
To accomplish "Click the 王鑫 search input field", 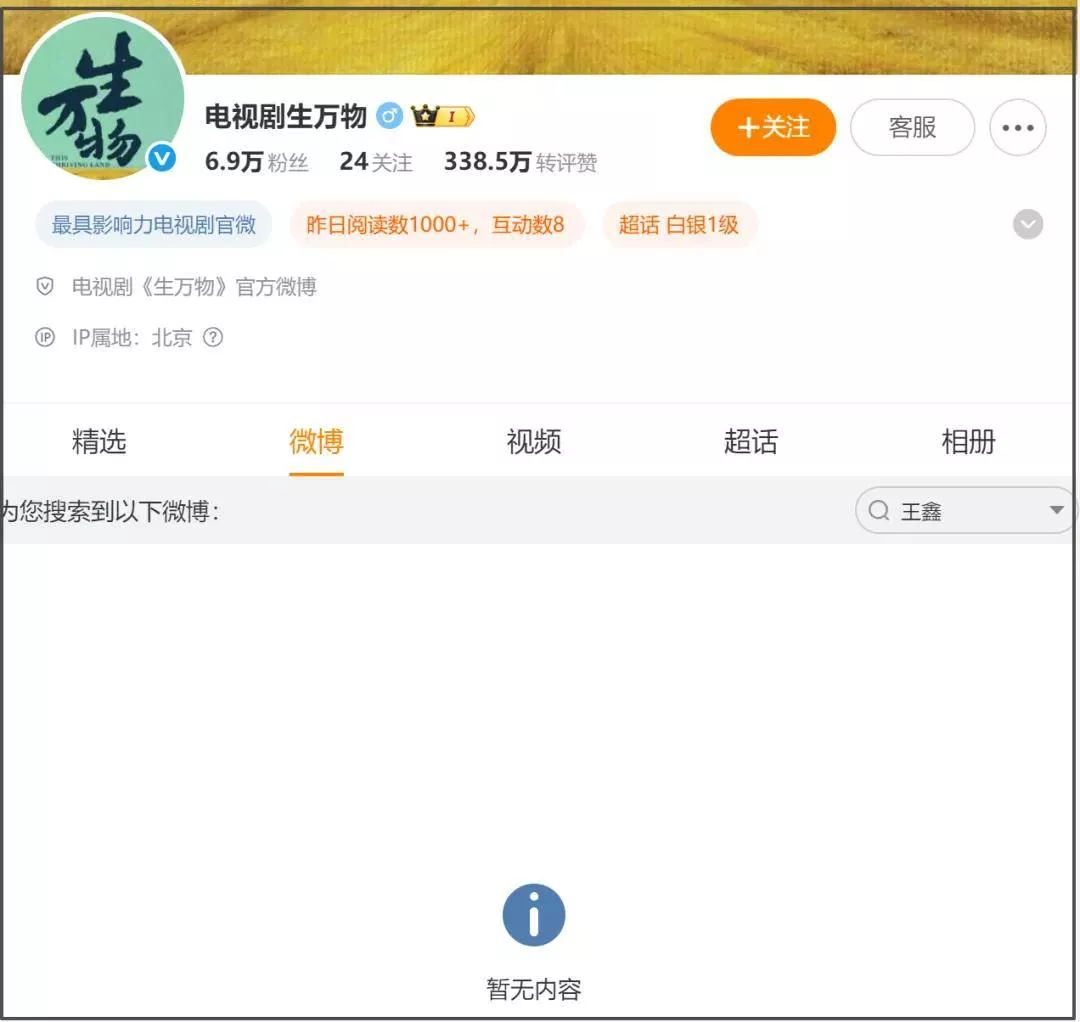I will click(x=960, y=511).
